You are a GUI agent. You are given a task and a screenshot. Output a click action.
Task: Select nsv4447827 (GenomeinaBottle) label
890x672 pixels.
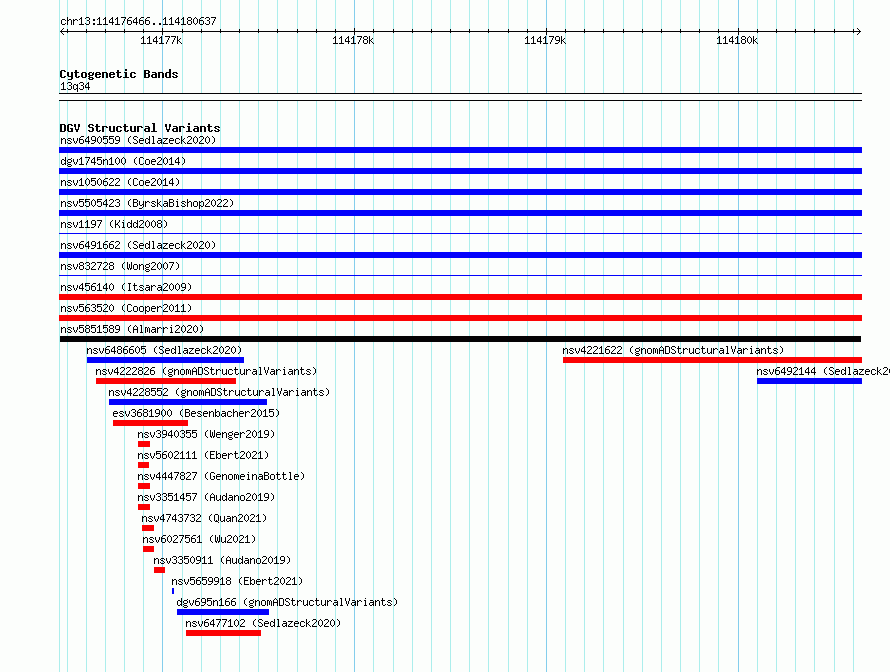click(x=221, y=476)
